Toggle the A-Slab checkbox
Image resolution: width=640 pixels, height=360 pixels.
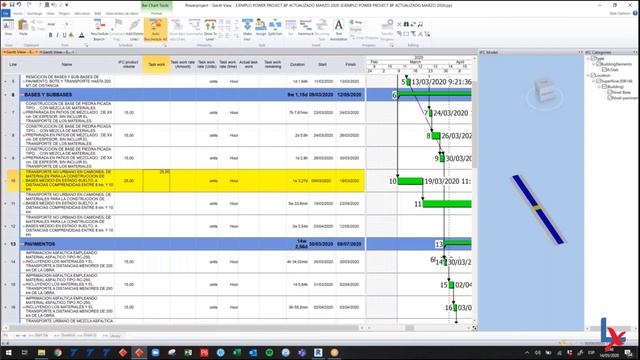point(604,70)
